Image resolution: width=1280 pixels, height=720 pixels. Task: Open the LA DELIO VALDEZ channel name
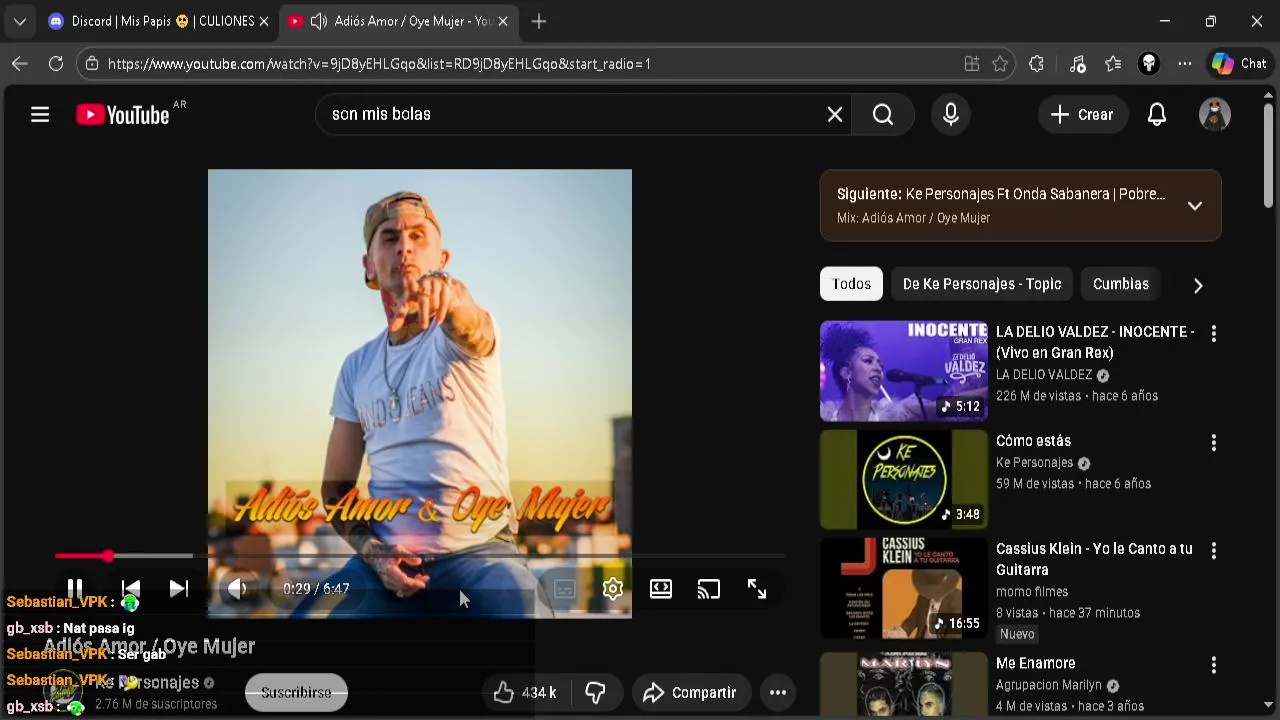click(x=1044, y=375)
